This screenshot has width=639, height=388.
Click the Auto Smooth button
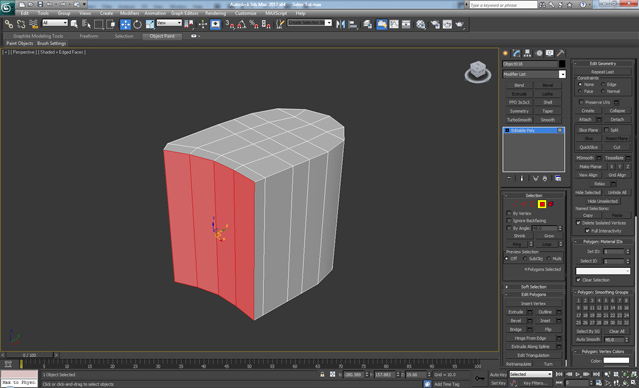click(588, 339)
